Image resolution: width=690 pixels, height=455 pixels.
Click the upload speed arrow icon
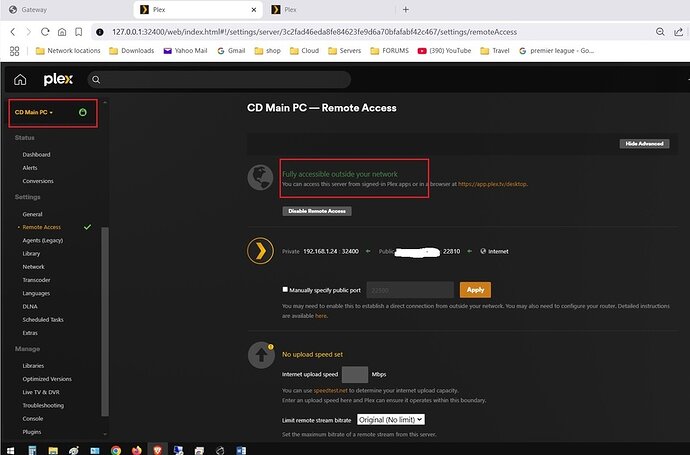[261, 355]
